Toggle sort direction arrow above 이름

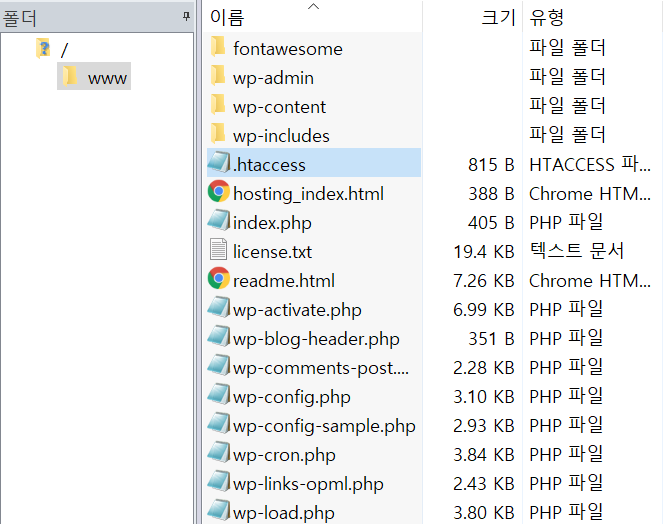tap(313, 6)
